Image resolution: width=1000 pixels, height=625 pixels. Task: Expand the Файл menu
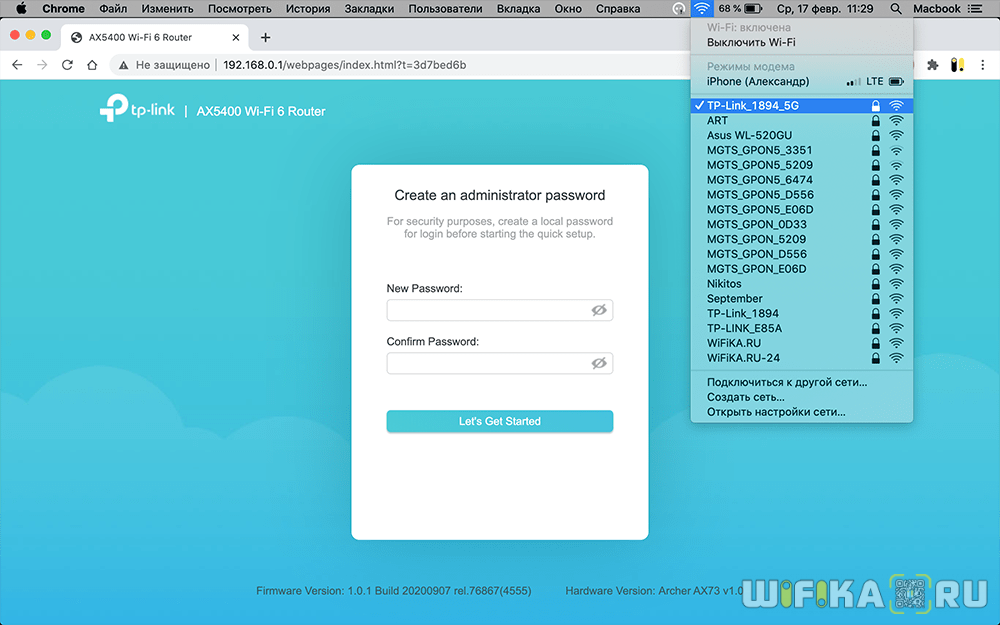click(113, 9)
